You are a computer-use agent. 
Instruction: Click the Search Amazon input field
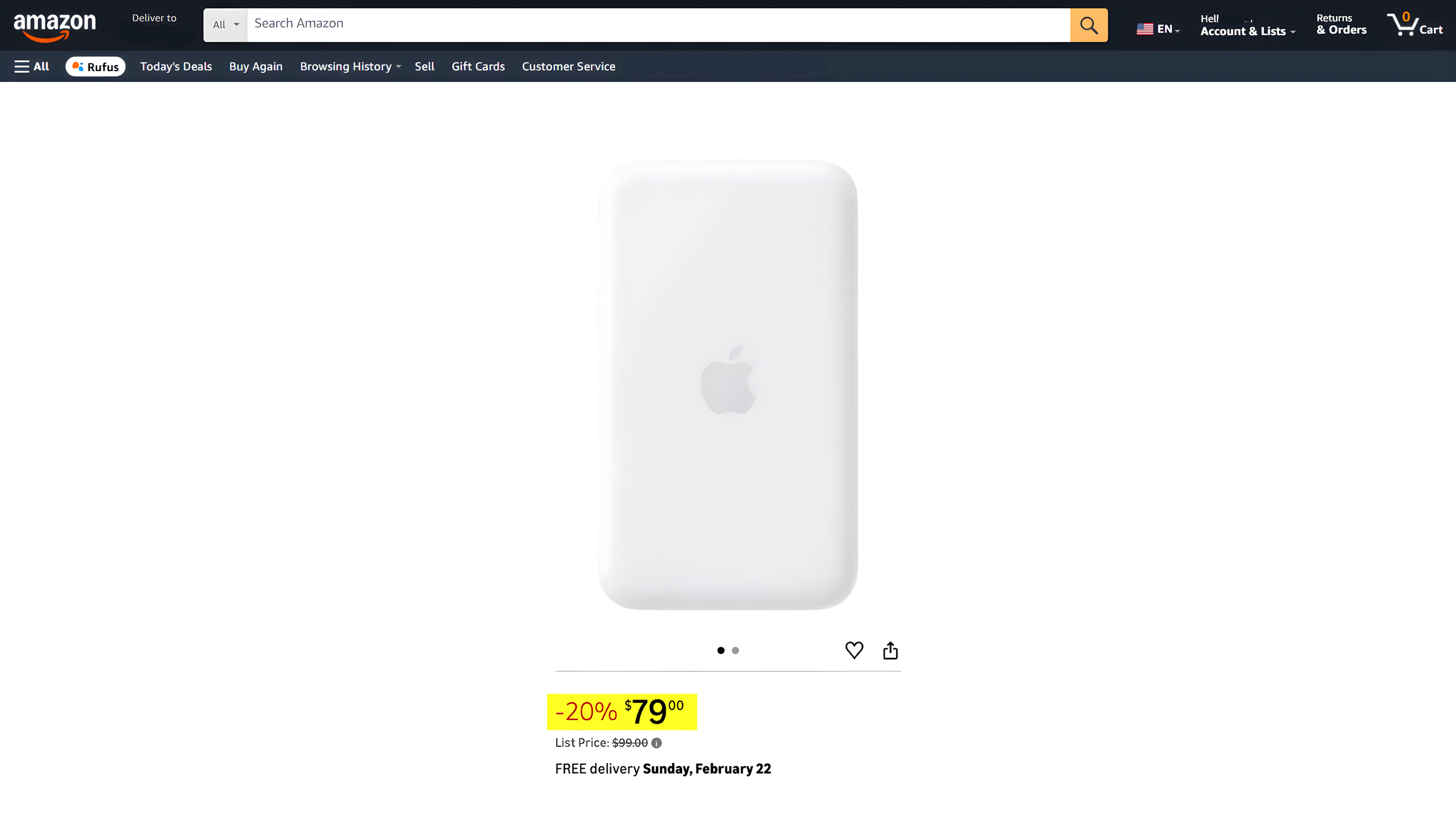[658, 25]
